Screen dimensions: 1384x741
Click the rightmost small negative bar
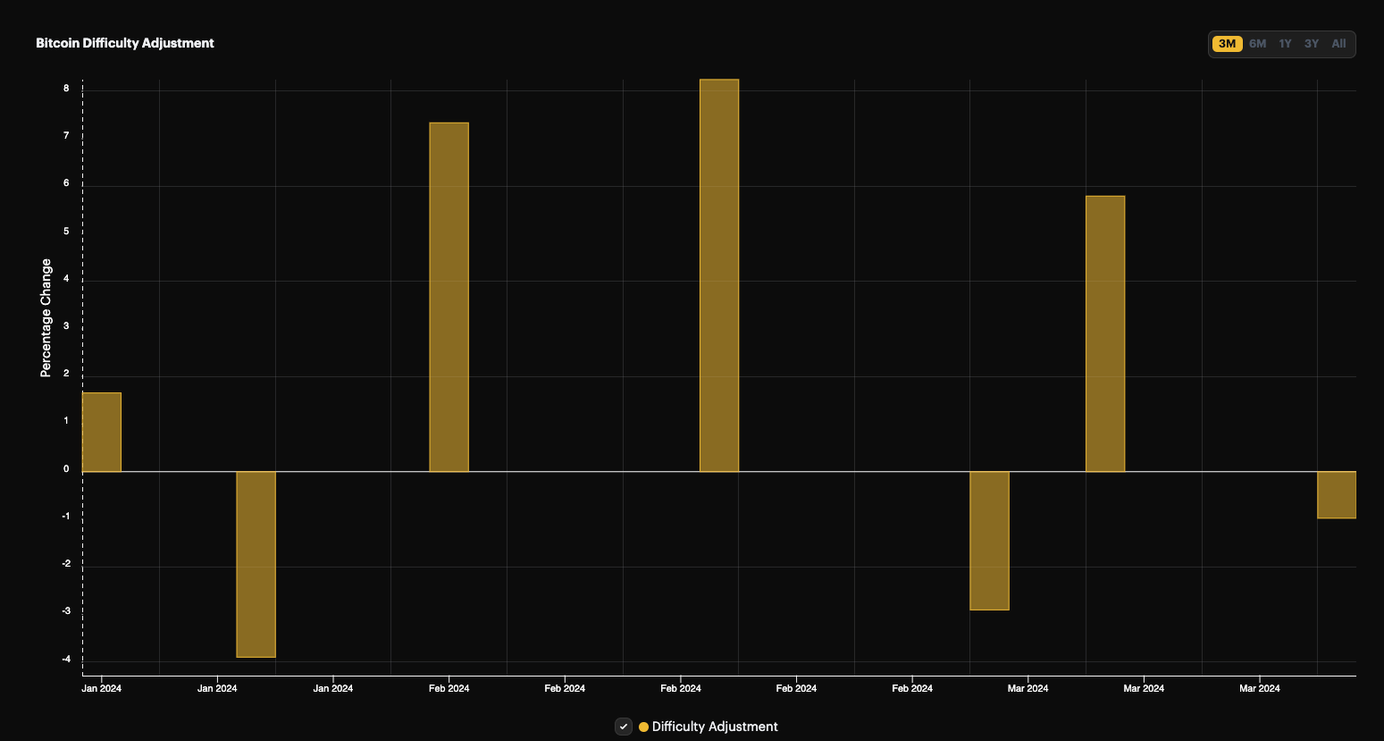[1337, 493]
